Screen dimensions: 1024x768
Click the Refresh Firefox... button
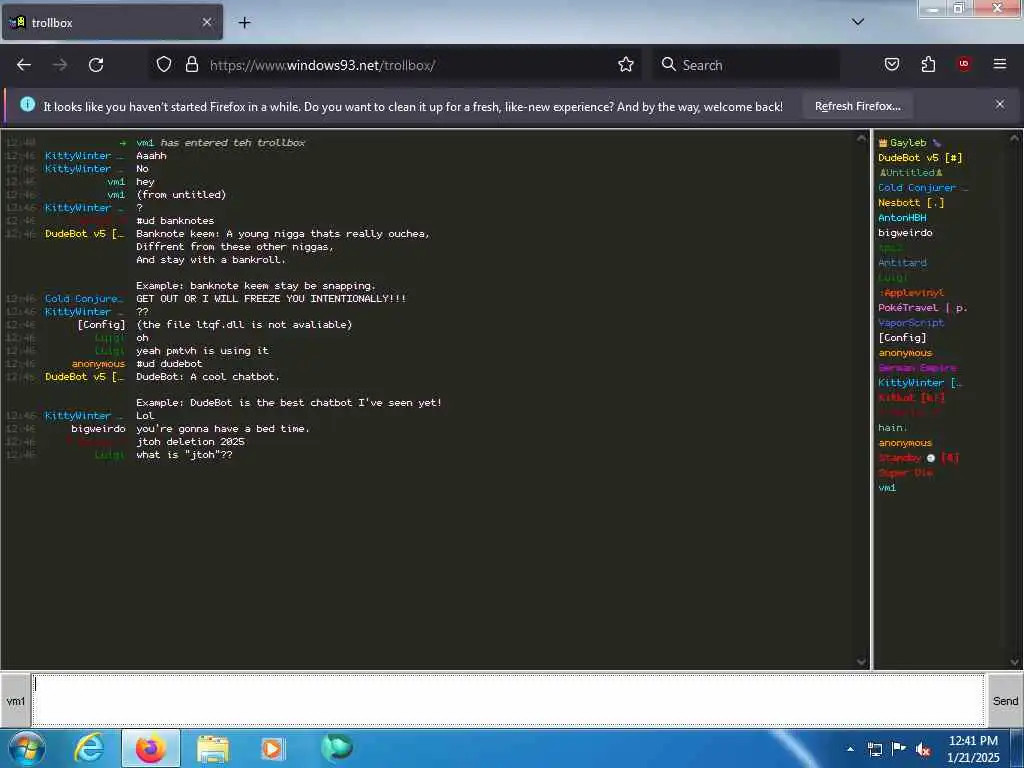(x=857, y=106)
